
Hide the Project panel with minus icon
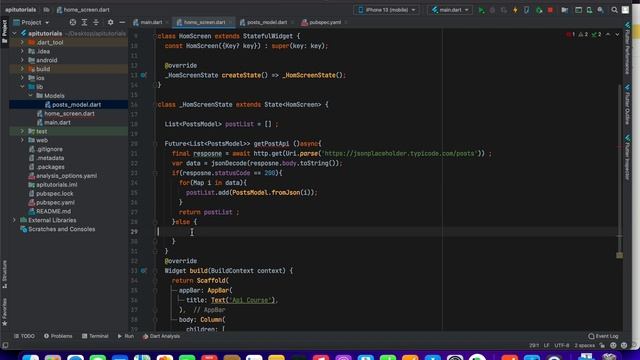point(122,22)
